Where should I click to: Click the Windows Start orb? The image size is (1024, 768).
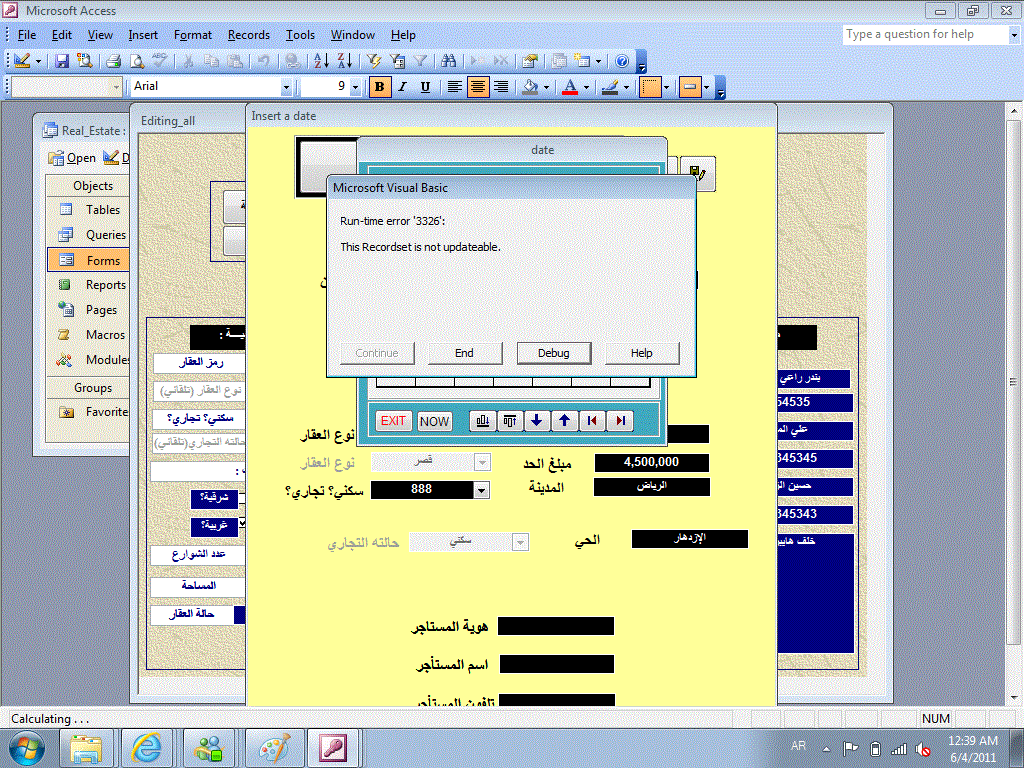(x=27, y=748)
